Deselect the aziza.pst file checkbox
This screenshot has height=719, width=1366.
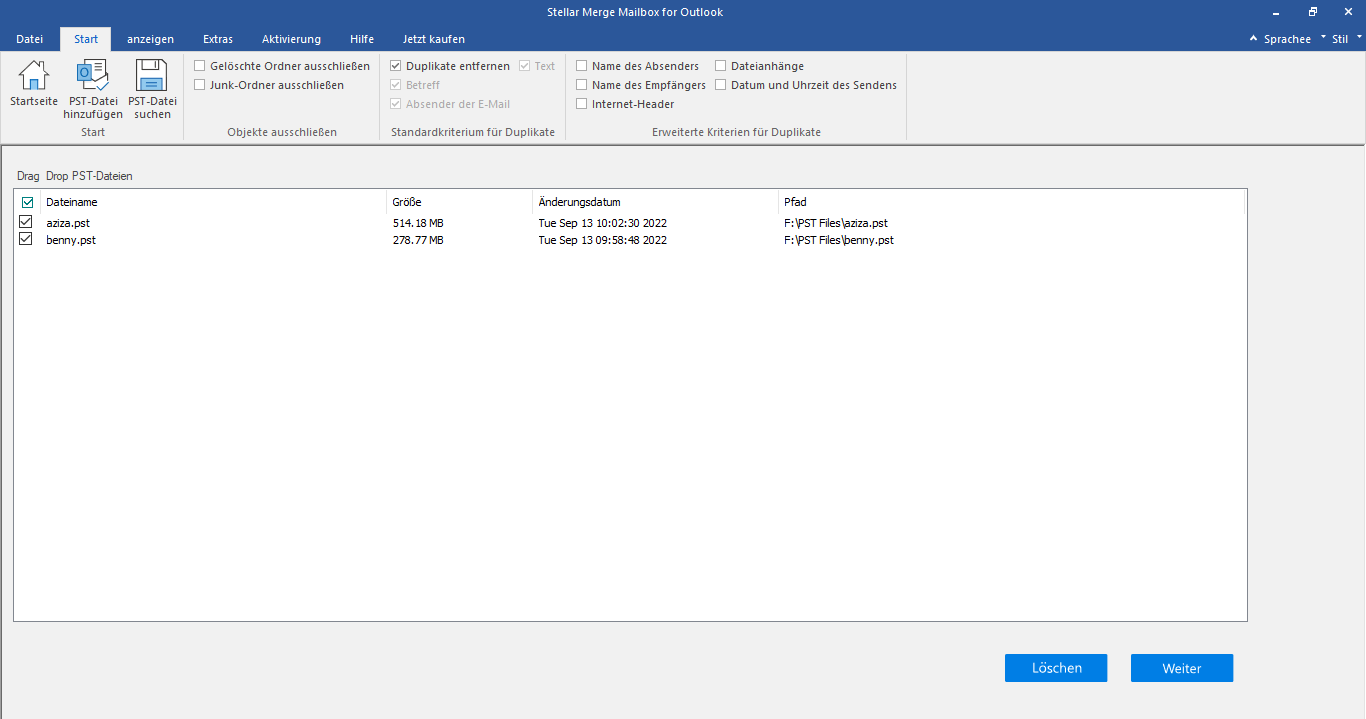point(26,222)
